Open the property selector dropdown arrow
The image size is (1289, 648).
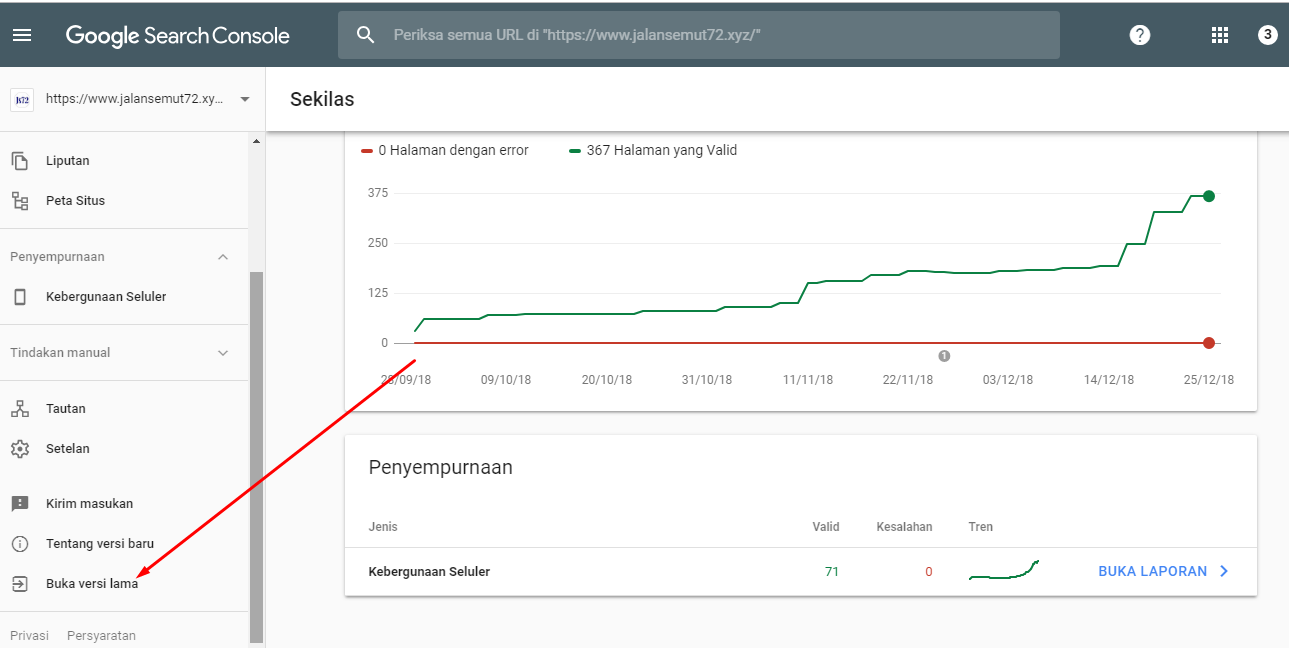click(245, 99)
